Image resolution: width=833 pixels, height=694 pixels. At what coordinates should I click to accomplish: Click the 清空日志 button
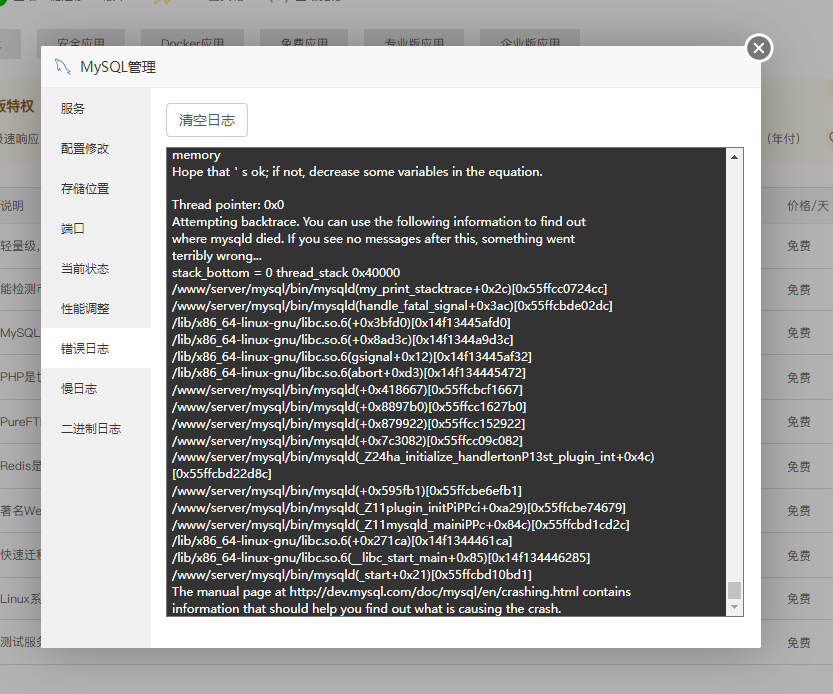pos(207,120)
